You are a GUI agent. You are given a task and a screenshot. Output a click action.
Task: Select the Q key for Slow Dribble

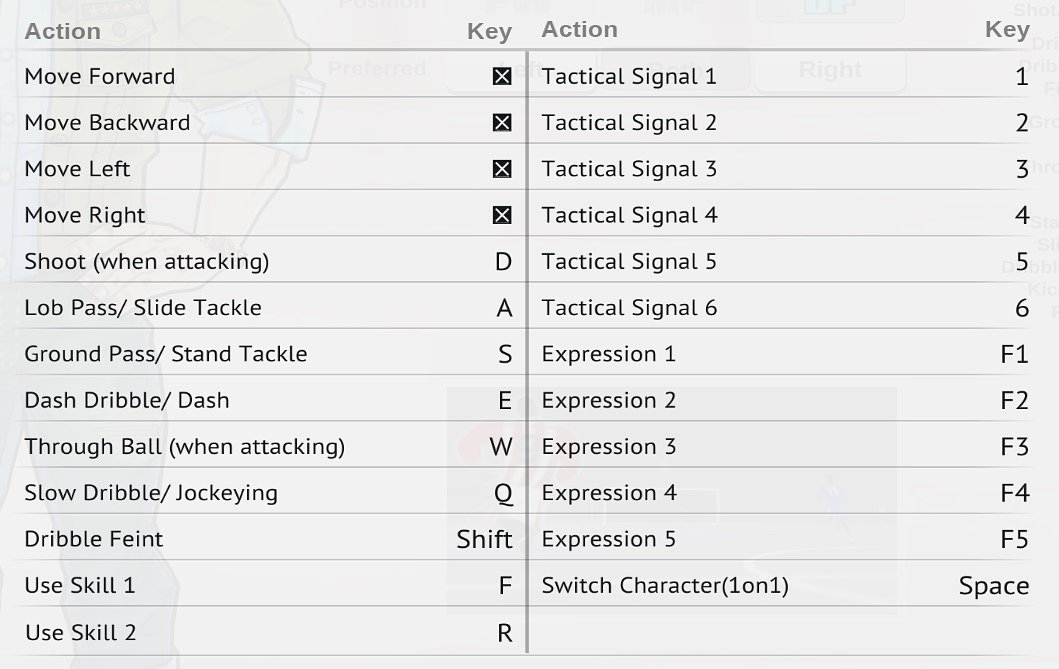[503, 493]
